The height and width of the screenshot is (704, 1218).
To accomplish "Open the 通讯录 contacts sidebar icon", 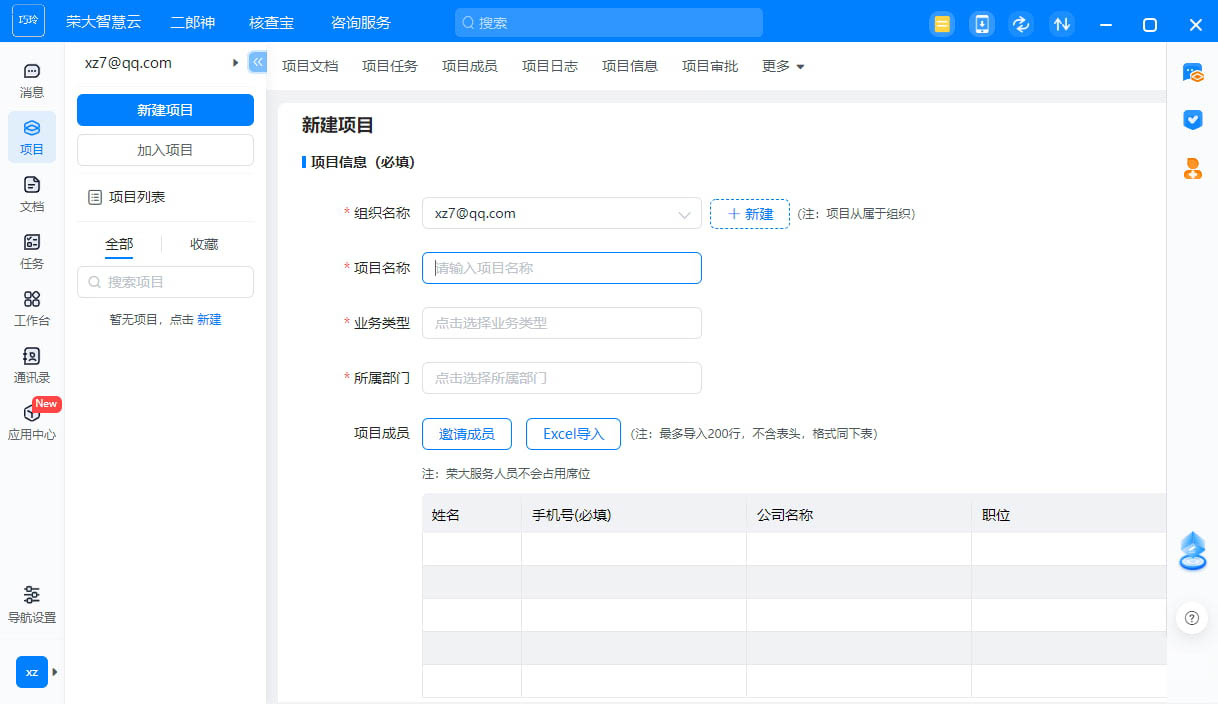I will (x=32, y=365).
